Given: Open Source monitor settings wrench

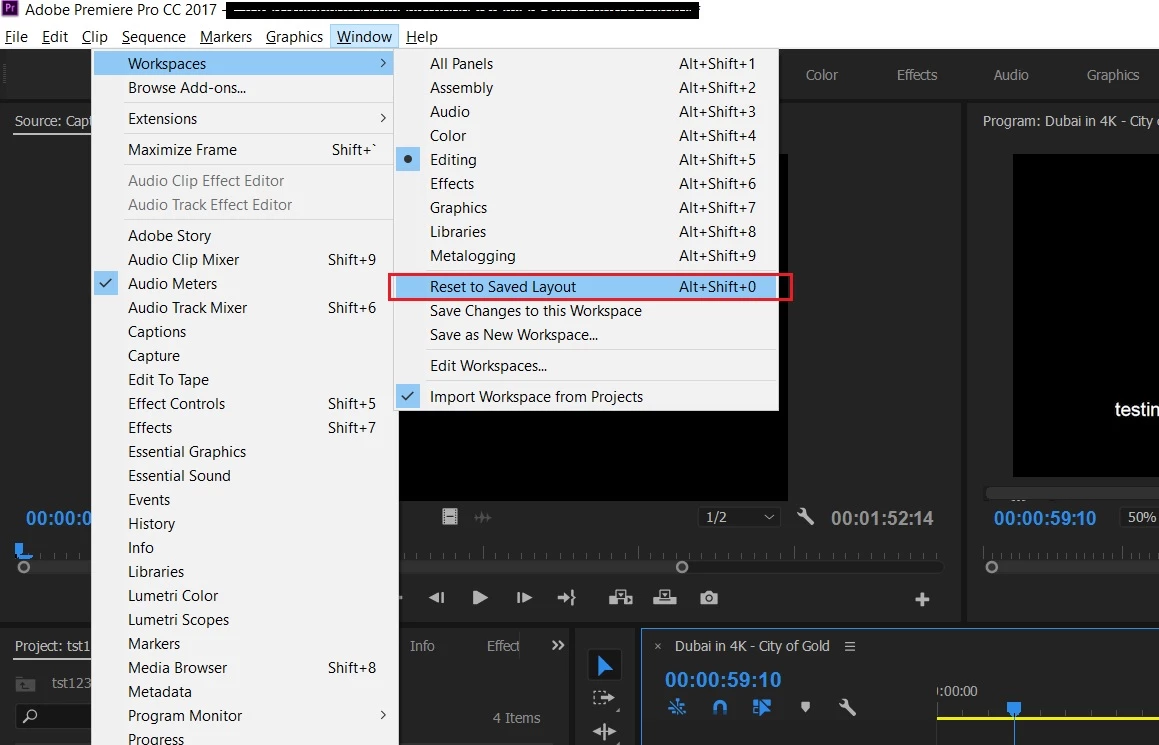Looking at the screenshot, I should [x=806, y=517].
